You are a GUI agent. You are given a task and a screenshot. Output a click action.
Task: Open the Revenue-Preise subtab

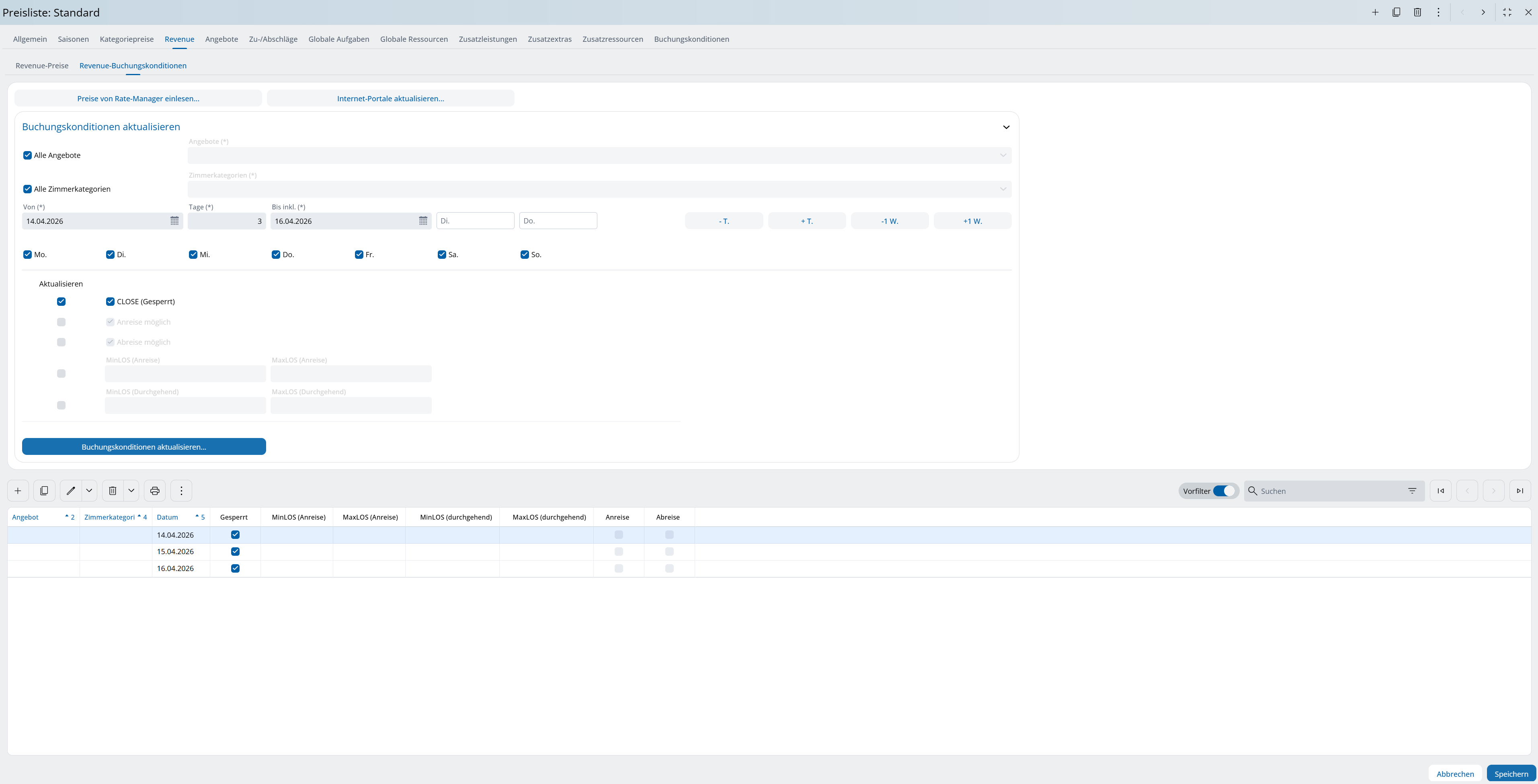[42, 66]
